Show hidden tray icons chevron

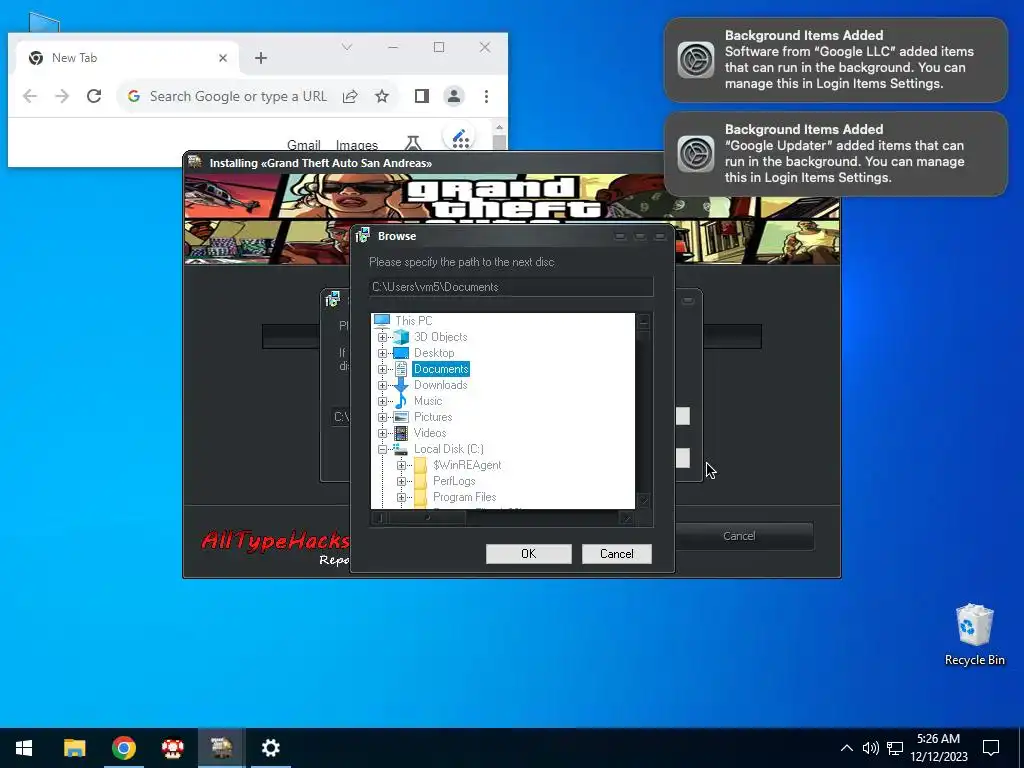click(x=846, y=748)
